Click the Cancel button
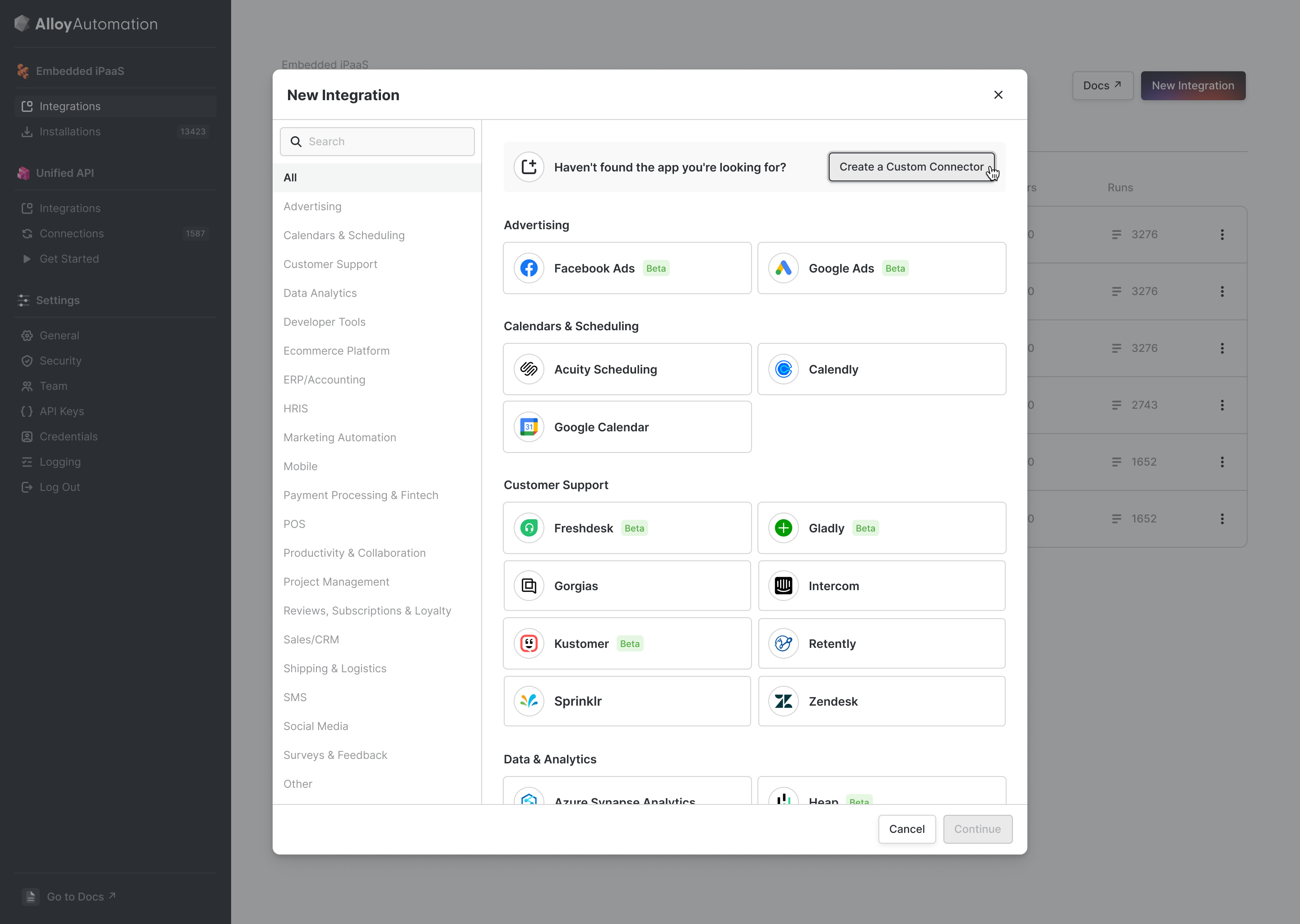 click(907, 829)
